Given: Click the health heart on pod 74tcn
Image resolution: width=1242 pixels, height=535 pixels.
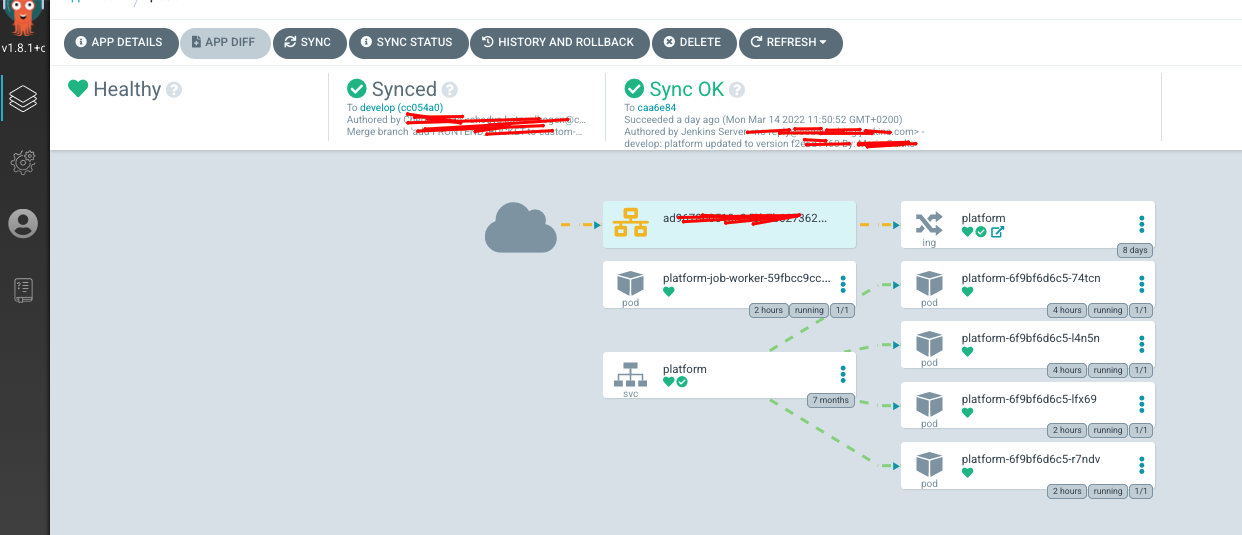Looking at the screenshot, I should [x=968, y=292].
